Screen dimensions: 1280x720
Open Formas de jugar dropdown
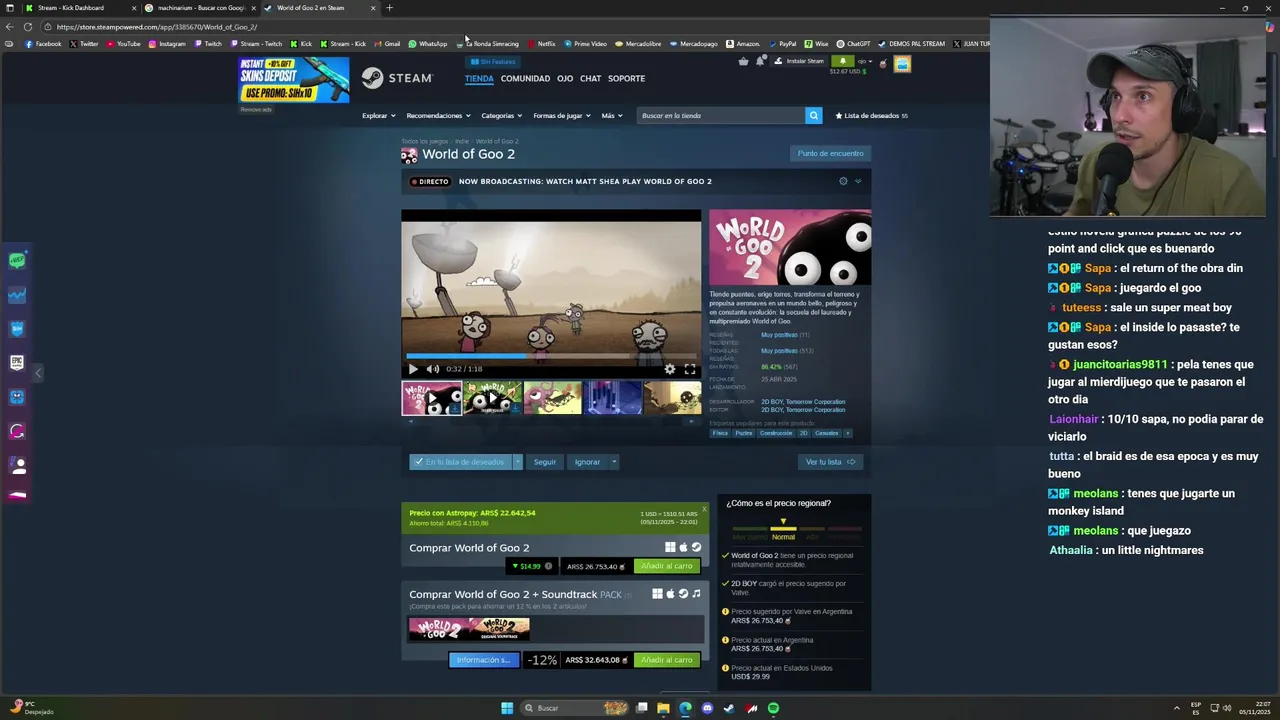tap(561, 116)
